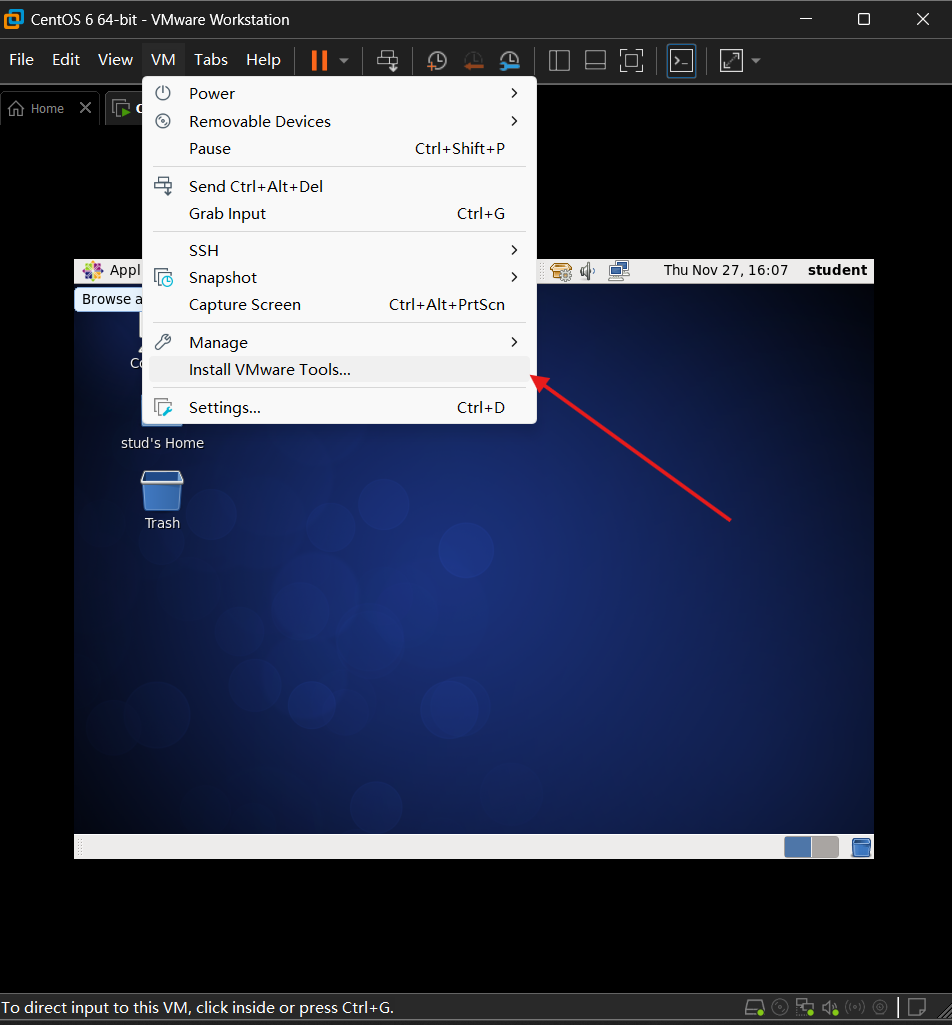
Task: Open the snapshot manager toolbar icon with wrench
Action: click(509, 61)
